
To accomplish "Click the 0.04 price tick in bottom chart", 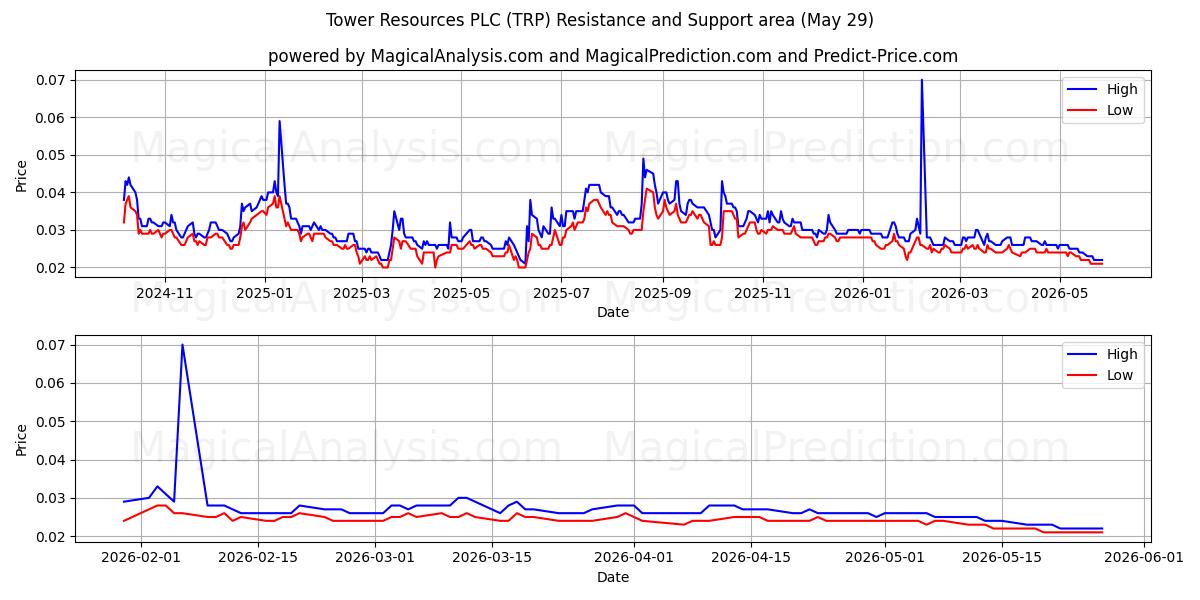I will click(51, 460).
